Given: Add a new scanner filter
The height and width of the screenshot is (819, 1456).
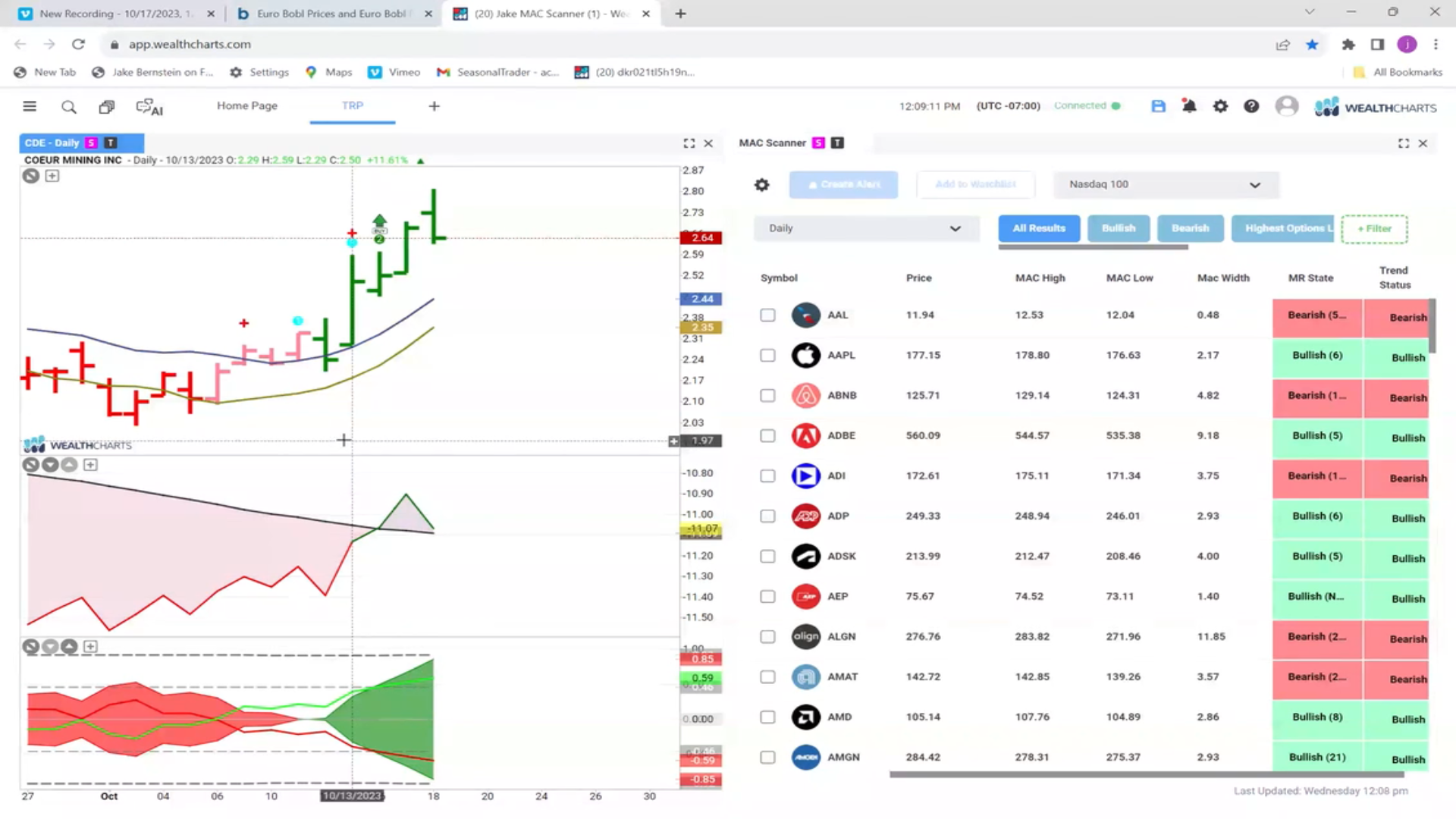Looking at the screenshot, I should tap(1374, 229).
